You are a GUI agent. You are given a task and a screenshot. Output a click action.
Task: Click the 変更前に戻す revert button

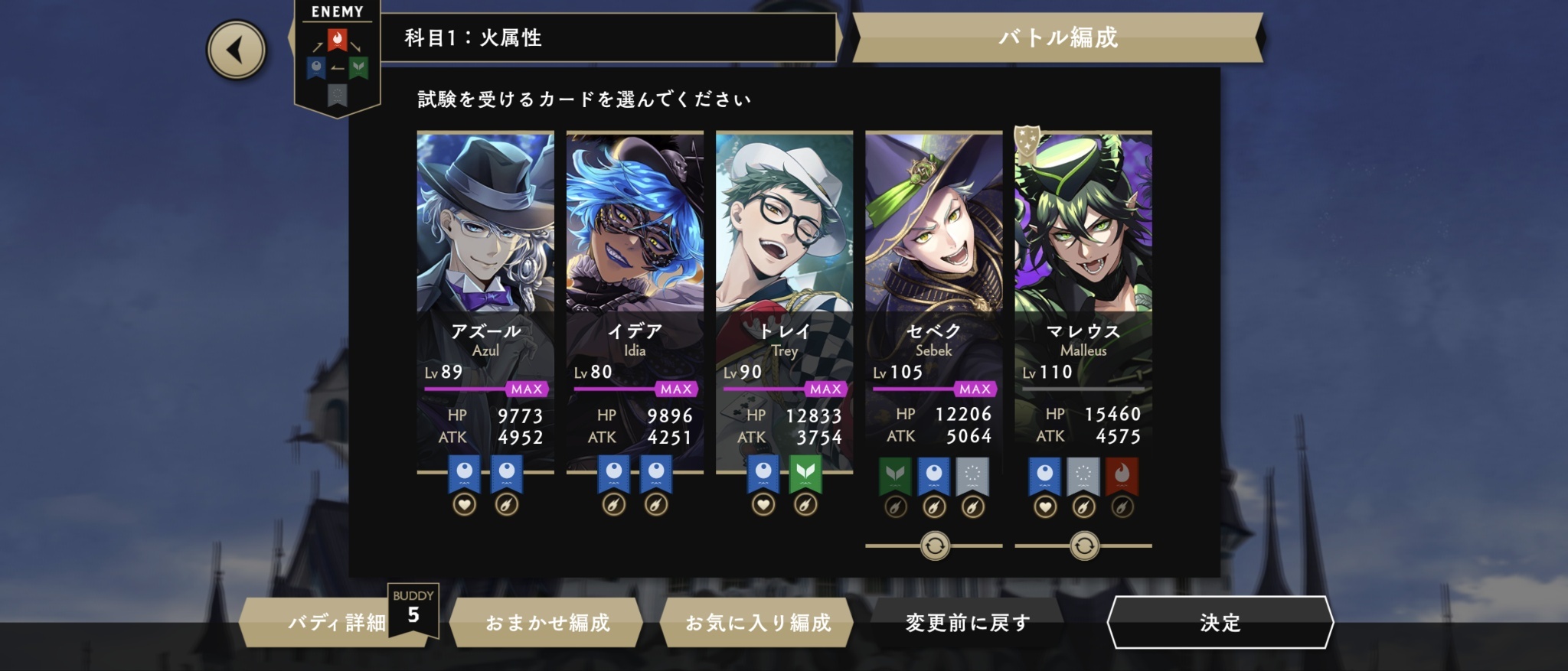pyautogui.click(x=968, y=623)
